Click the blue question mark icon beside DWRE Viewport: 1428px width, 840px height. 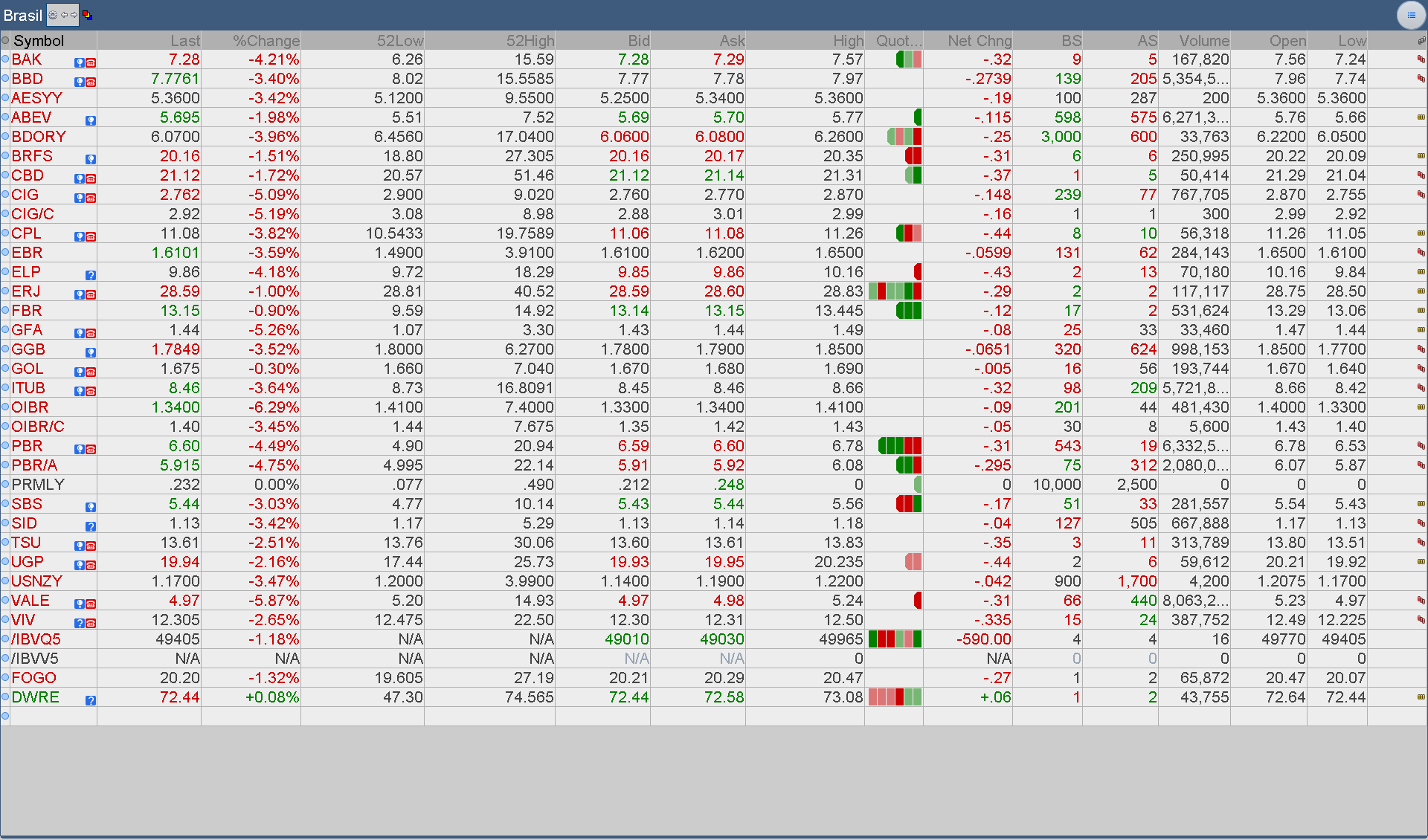(x=91, y=701)
